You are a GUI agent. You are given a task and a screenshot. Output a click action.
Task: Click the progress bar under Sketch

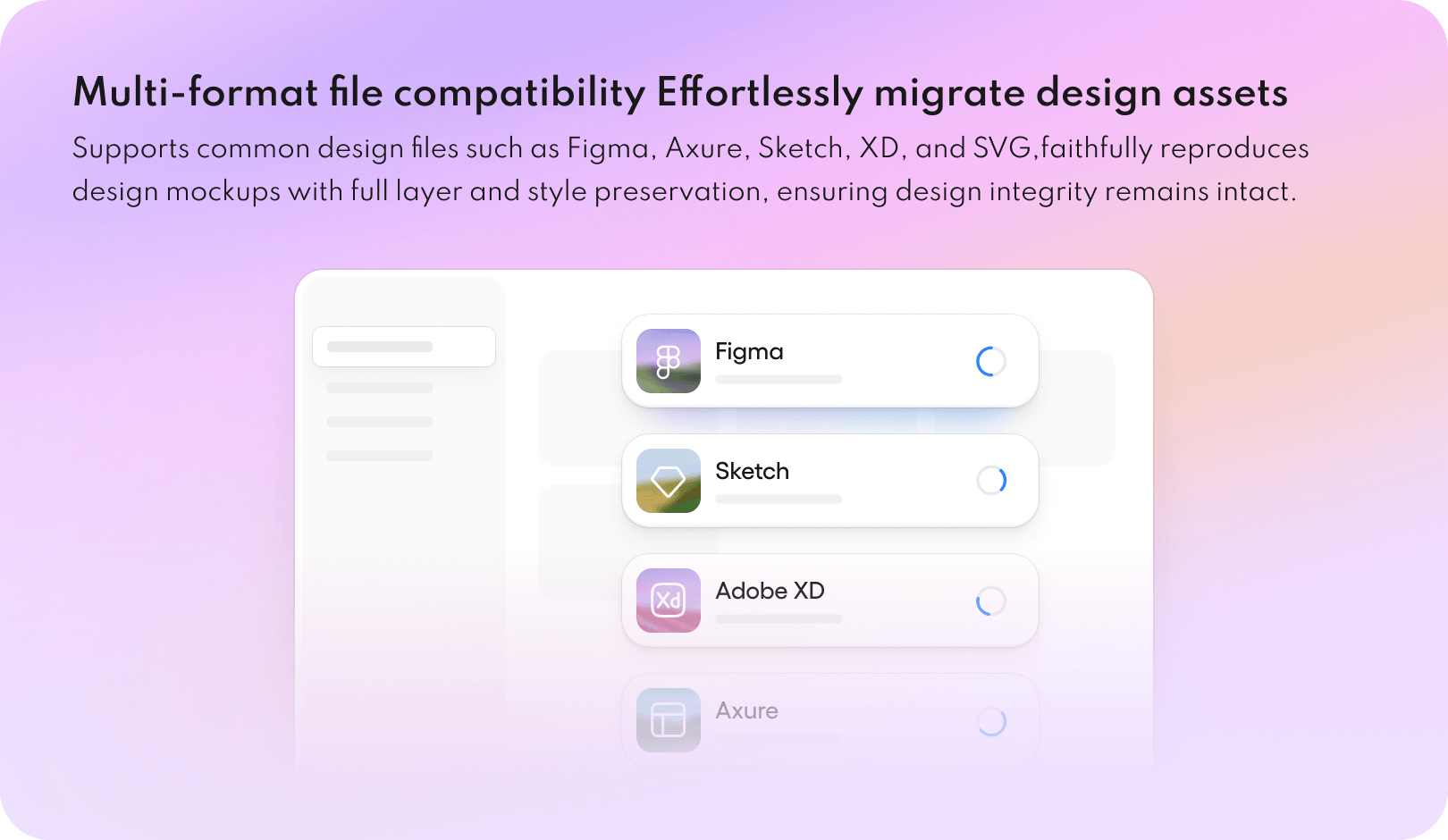(x=779, y=500)
